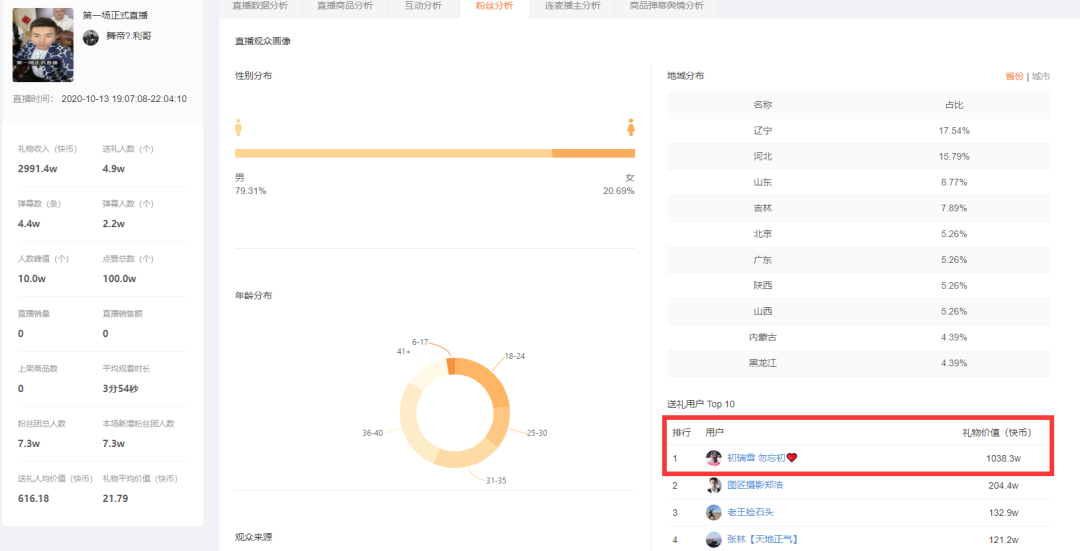Click the 观众来源 section heading
The image size is (1080, 551).
click(253, 537)
